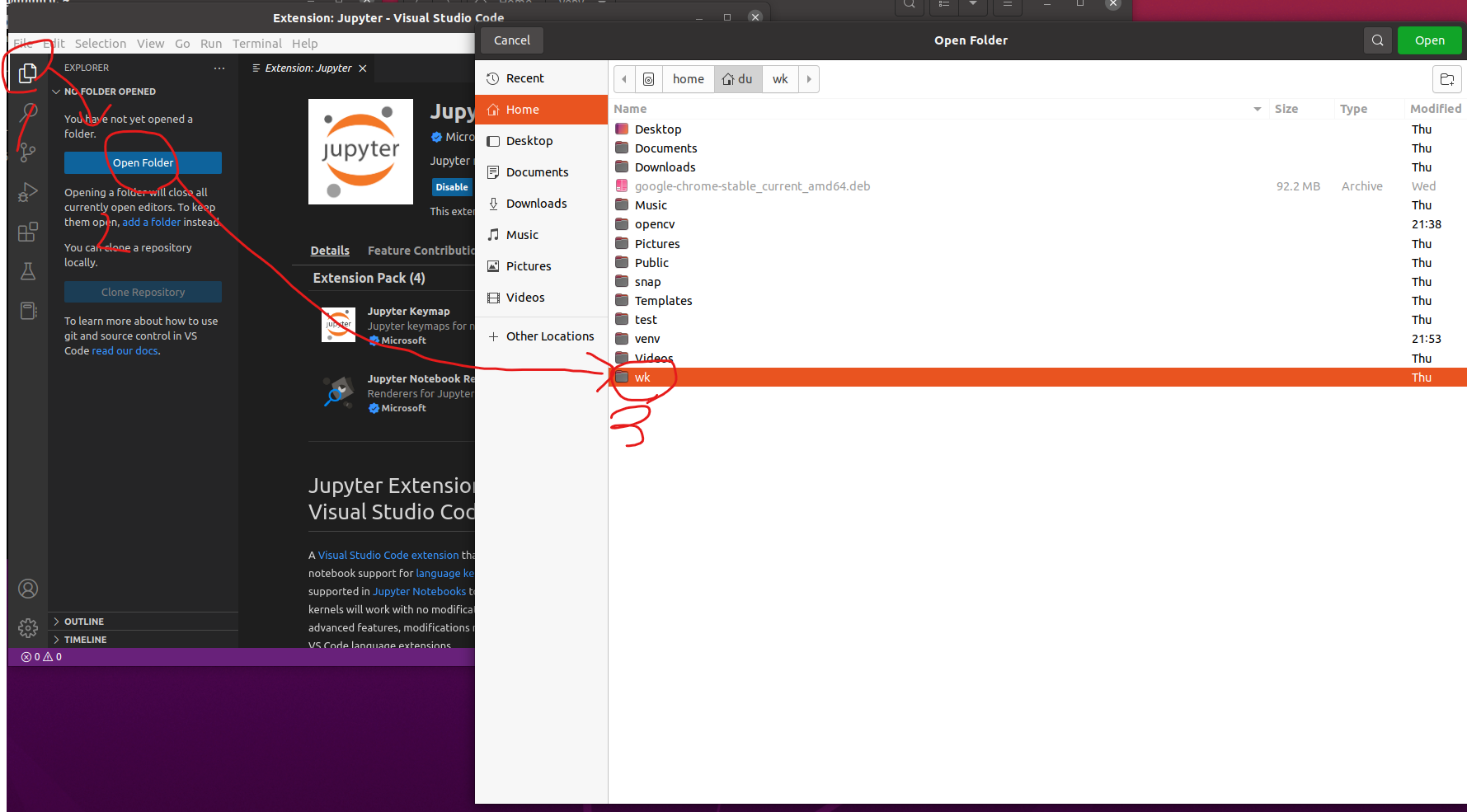Image resolution: width=1467 pixels, height=812 pixels.
Task: Click the green Open button in the dialog
Action: pos(1429,40)
